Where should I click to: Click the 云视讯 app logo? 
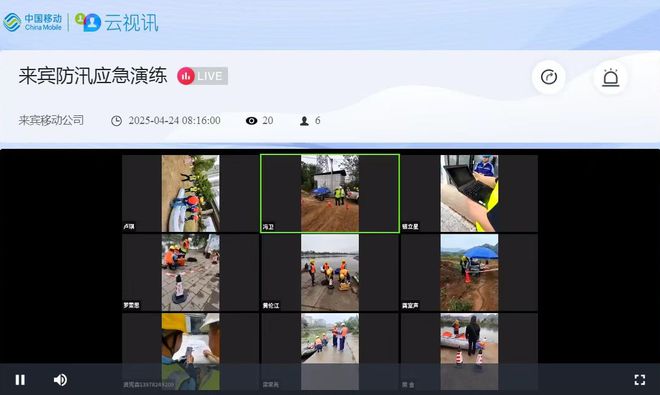coord(117,22)
